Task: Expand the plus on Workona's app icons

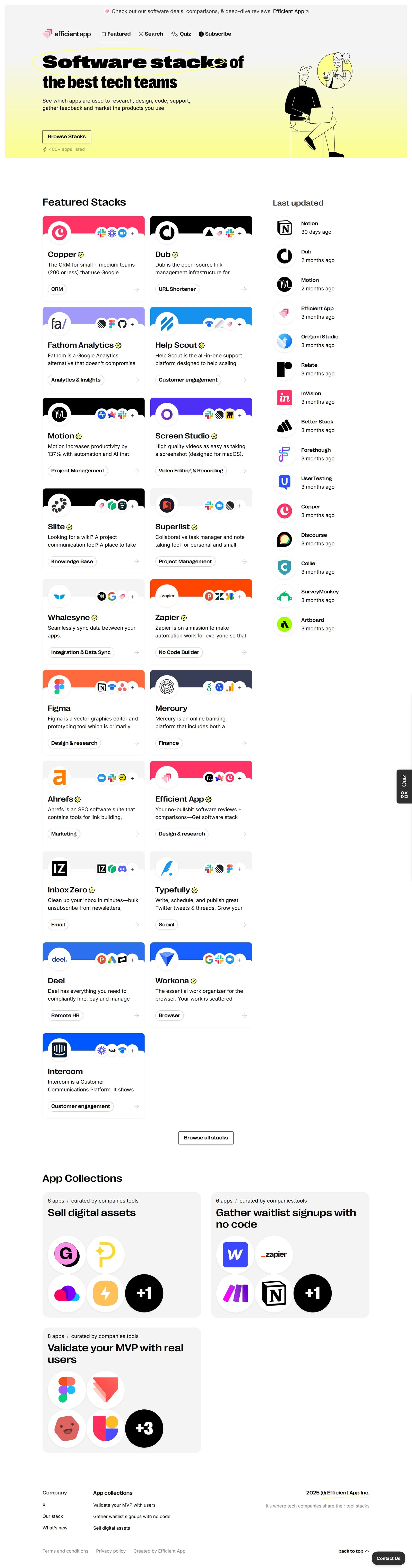Action: [240, 960]
